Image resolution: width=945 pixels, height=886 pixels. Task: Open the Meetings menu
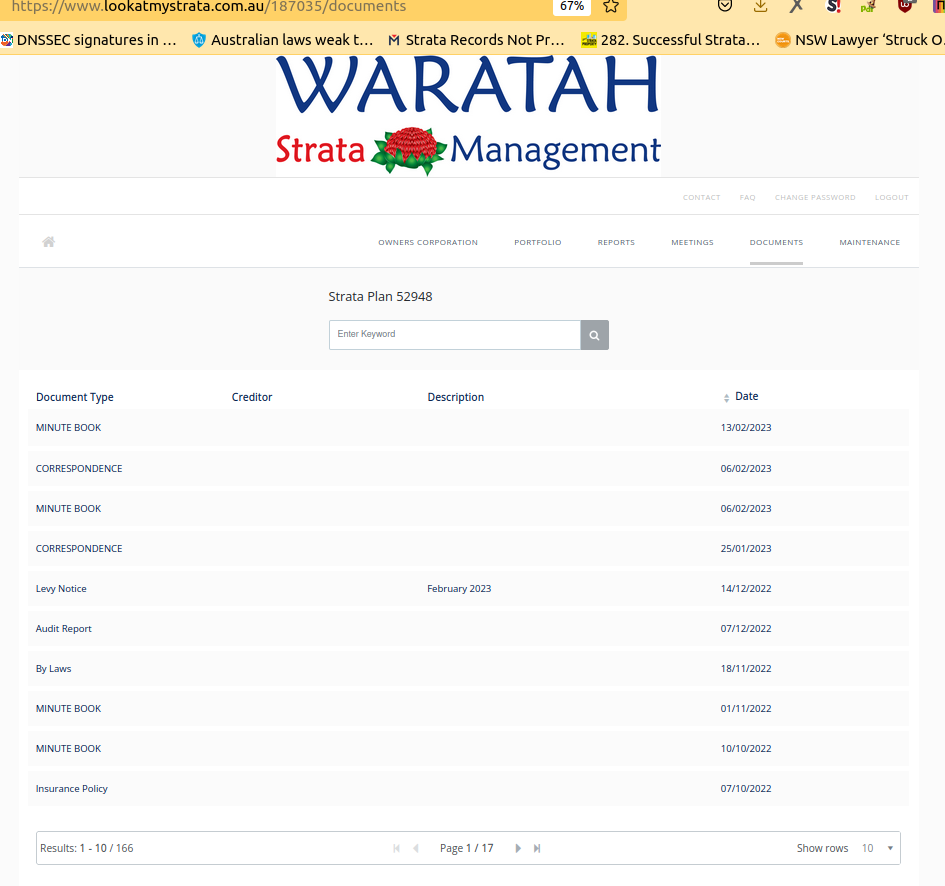point(692,242)
